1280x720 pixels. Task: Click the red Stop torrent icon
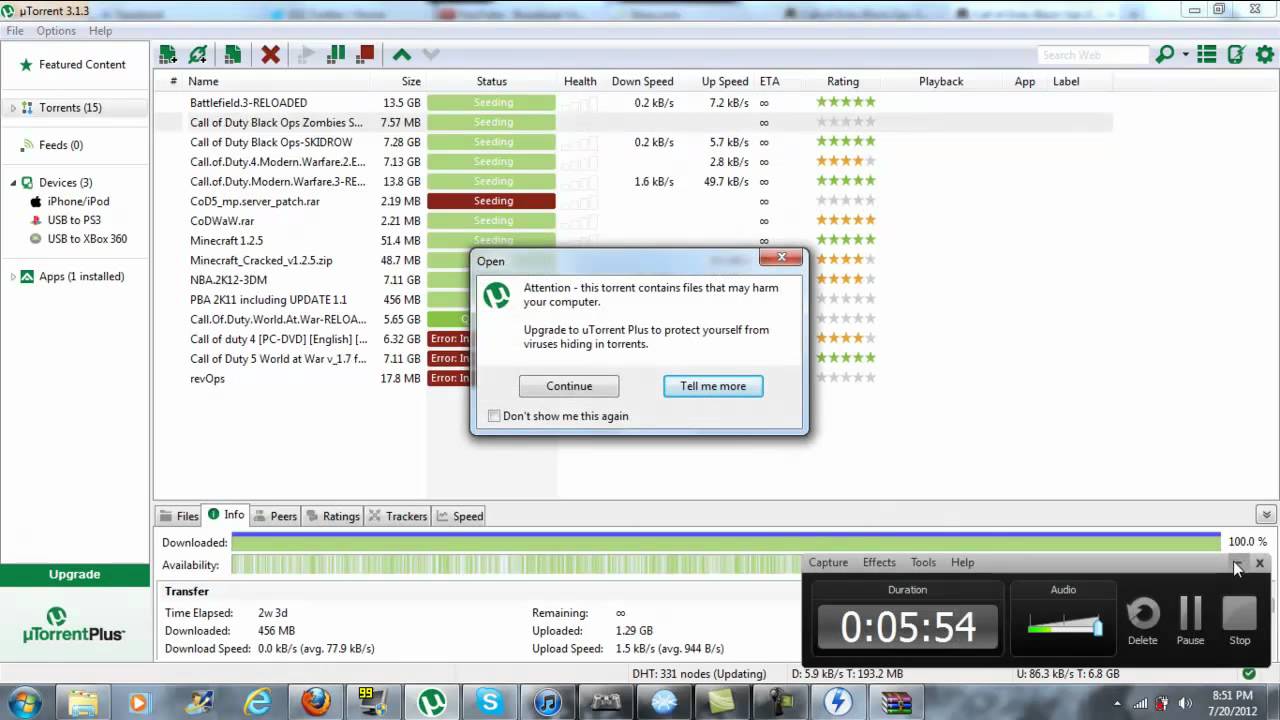pyautogui.click(x=366, y=54)
